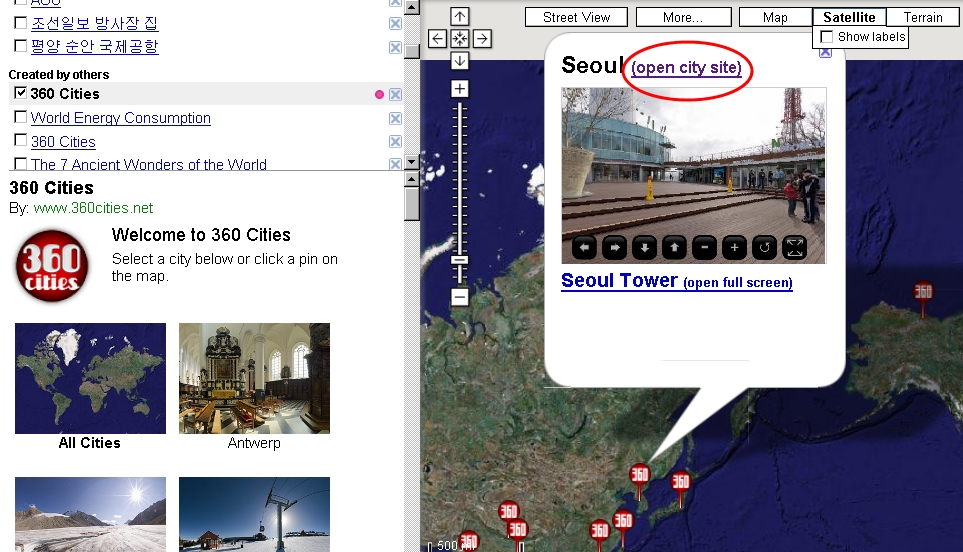Toggle panorama auto-rotate circular arrow button
The width and height of the screenshot is (963, 552).
pyautogui.click(x=765, y=247)
